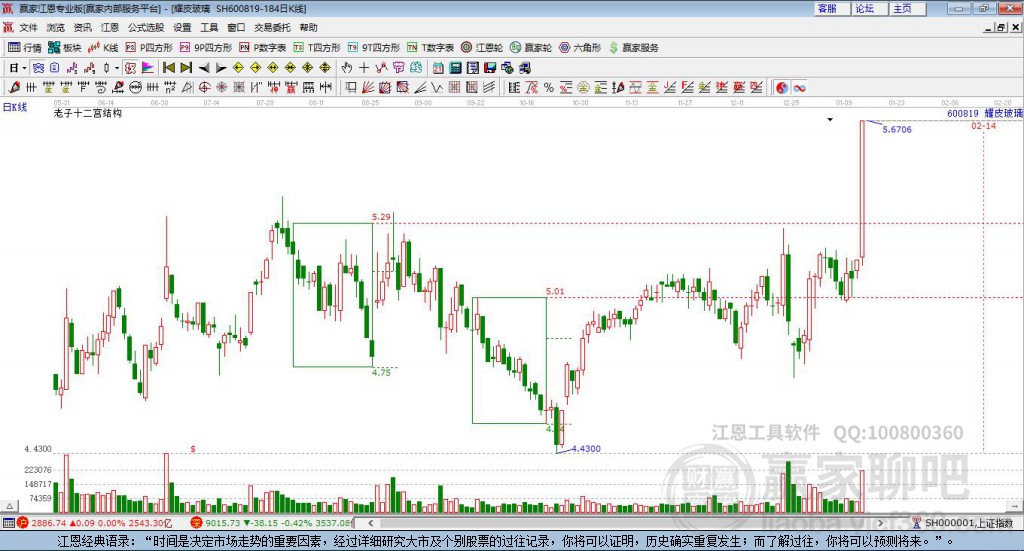Open the 9T四方形 tool
Screen dimensions: 1024x551
pyautogui.click(x=374, y=48)
